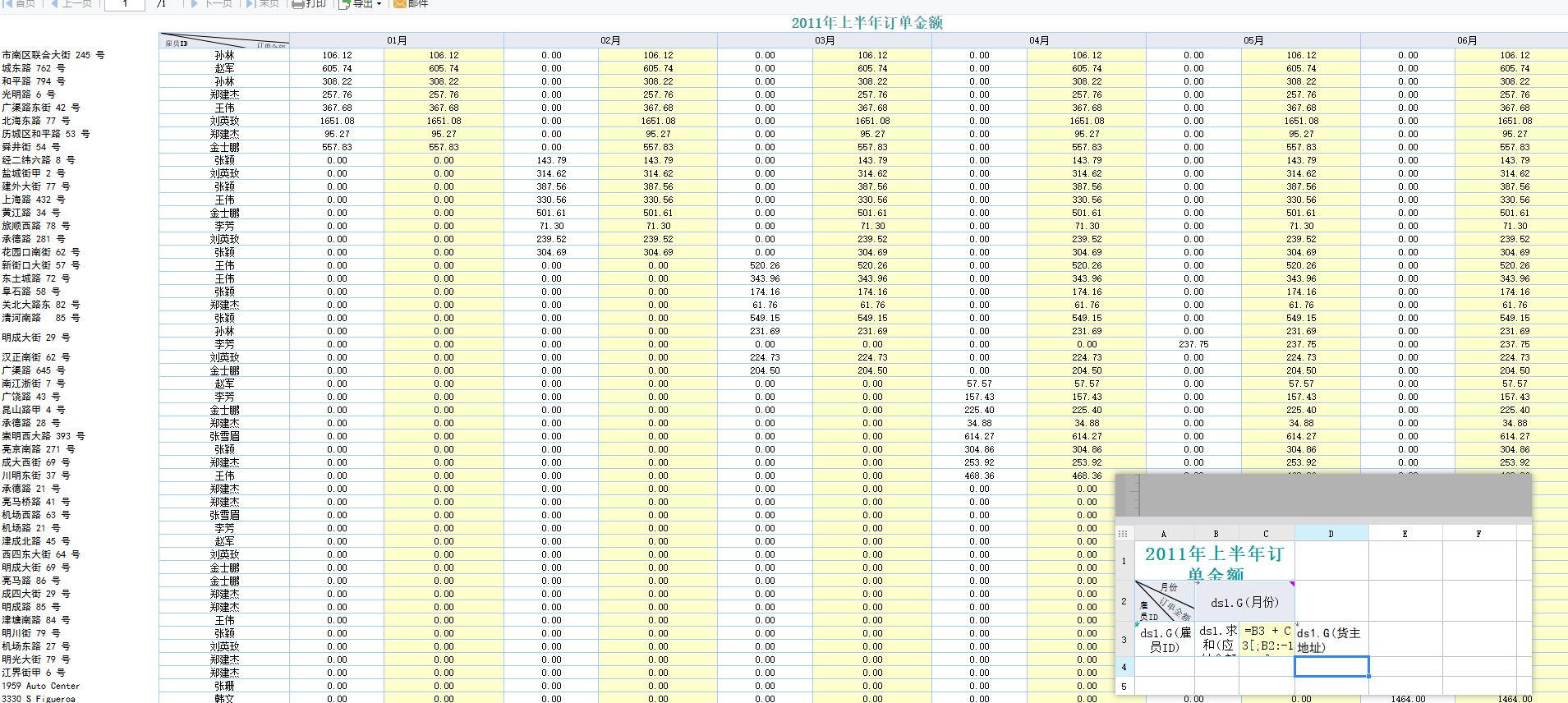Viewport: 1568px width, 703px height.
Task: Click address 1959 Auto Center
Action: click(x=41, y=686)
